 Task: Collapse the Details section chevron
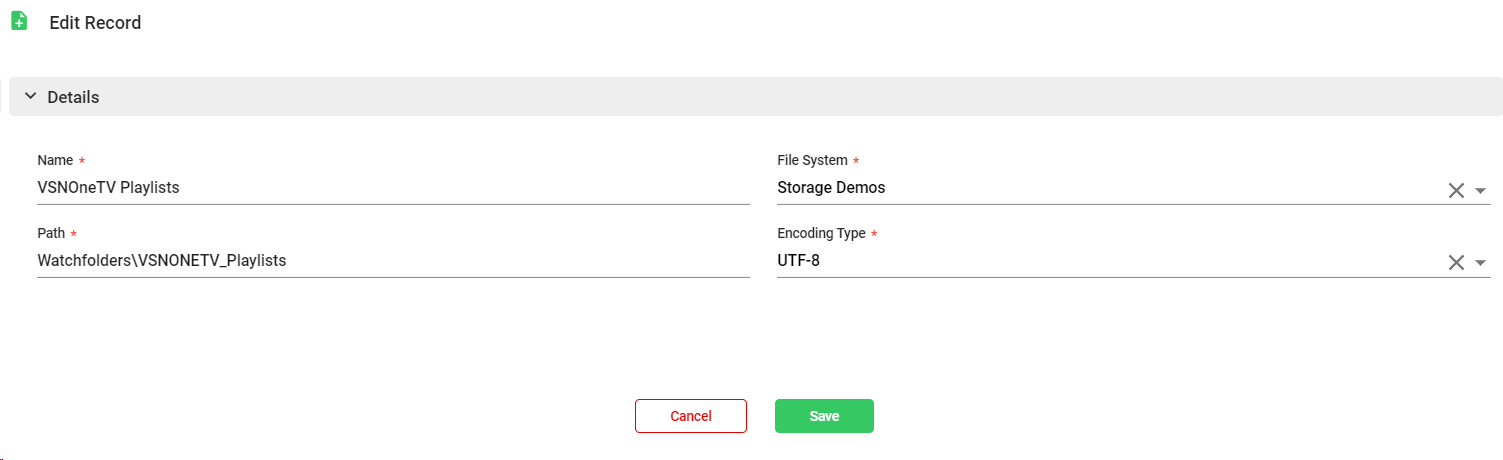tap(30, 97)
